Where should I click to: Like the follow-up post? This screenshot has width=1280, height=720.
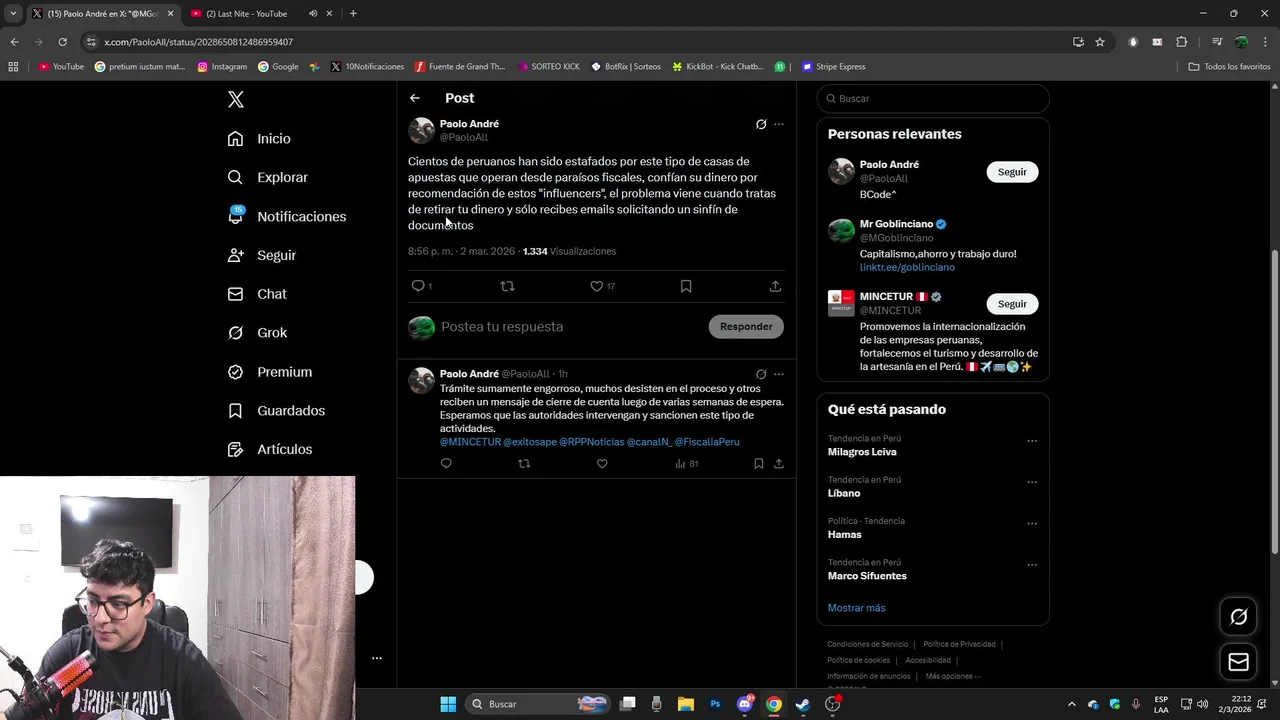pos(602,463)
